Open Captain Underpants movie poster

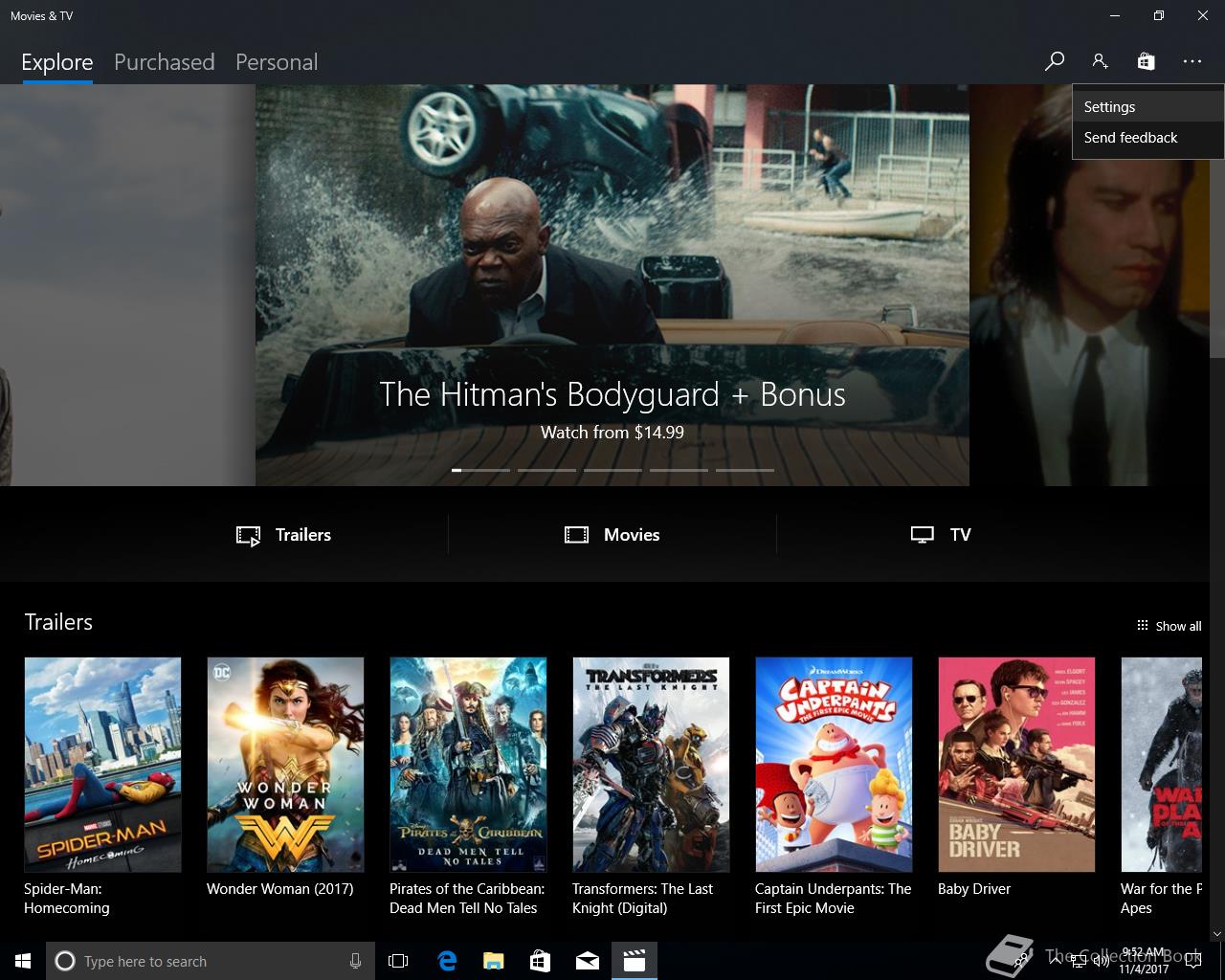tap(834, 765)
